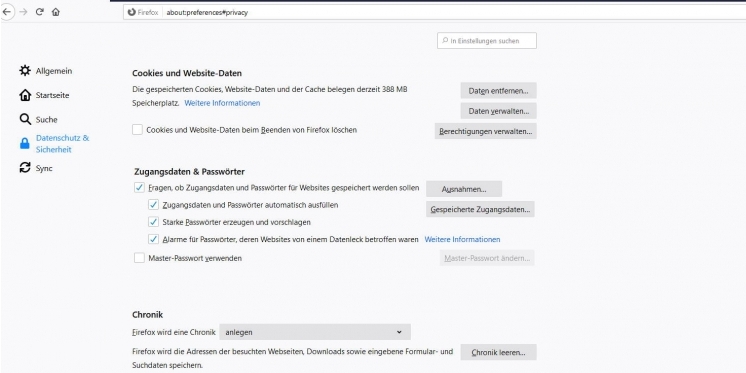Click the Startseite house icon
Image resolution: width=746 pixels, height=373 pixels.
click(x=25, y=95)
